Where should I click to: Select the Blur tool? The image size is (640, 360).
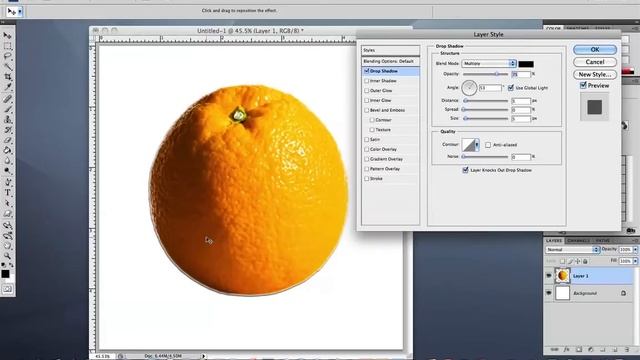[x=7, y=160]
